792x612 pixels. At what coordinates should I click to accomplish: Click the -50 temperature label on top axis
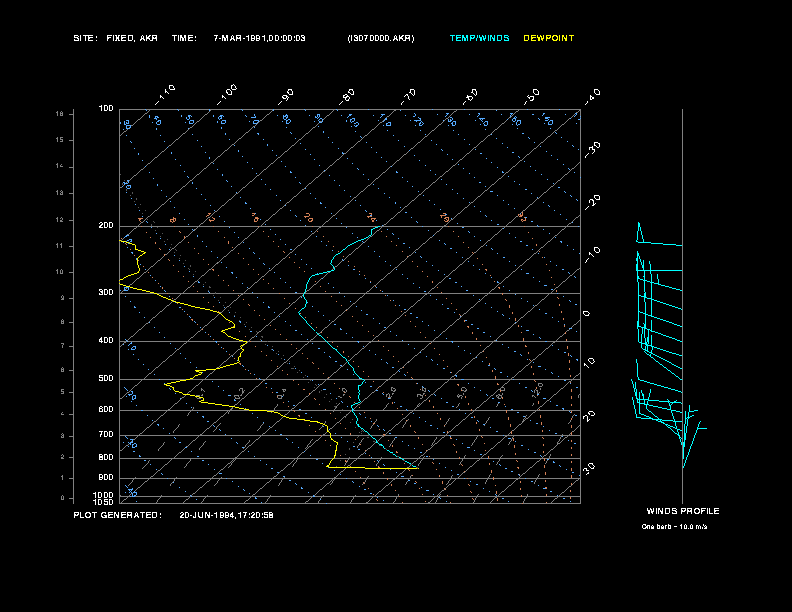(x=531, y=96)
